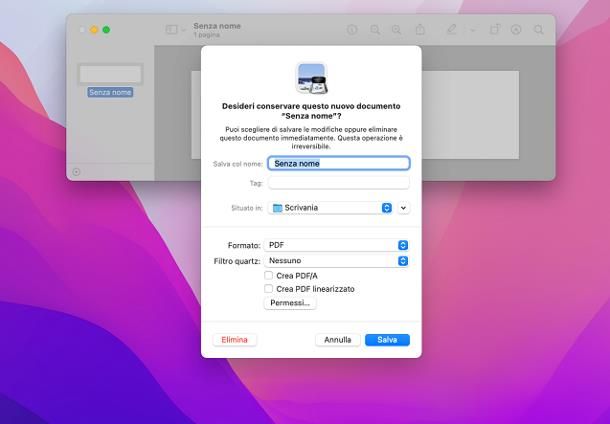Click the green full-screen window button
Image resolution: width=610 pixels, height=424 pixels.
(x=106, y=30)
